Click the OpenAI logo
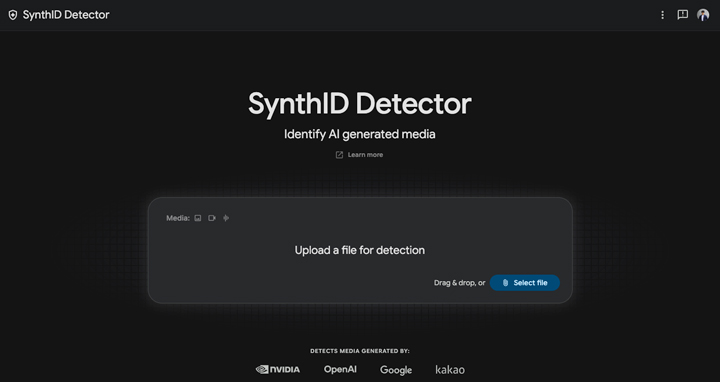The image size is (720, 382). tap(340, 369)
